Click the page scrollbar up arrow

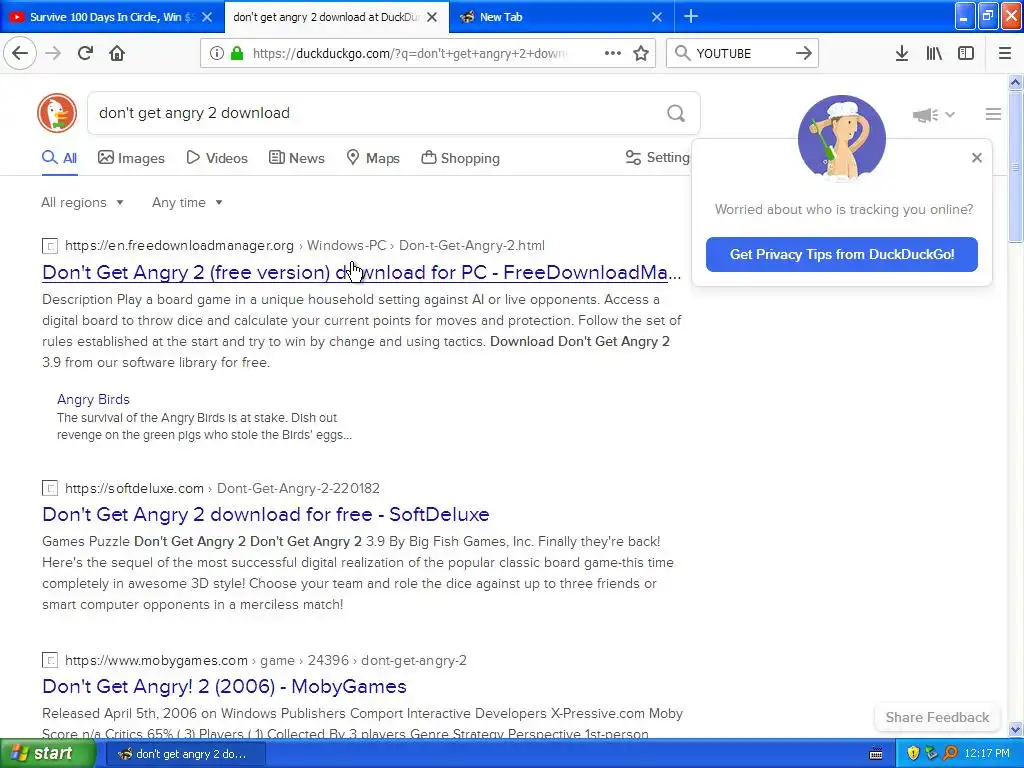[x=1016, y=82]
